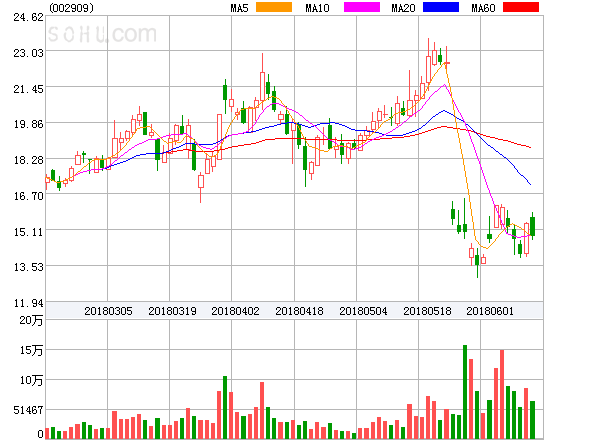
Task: Click the 20180518 date label
Action: pos(427,311)
